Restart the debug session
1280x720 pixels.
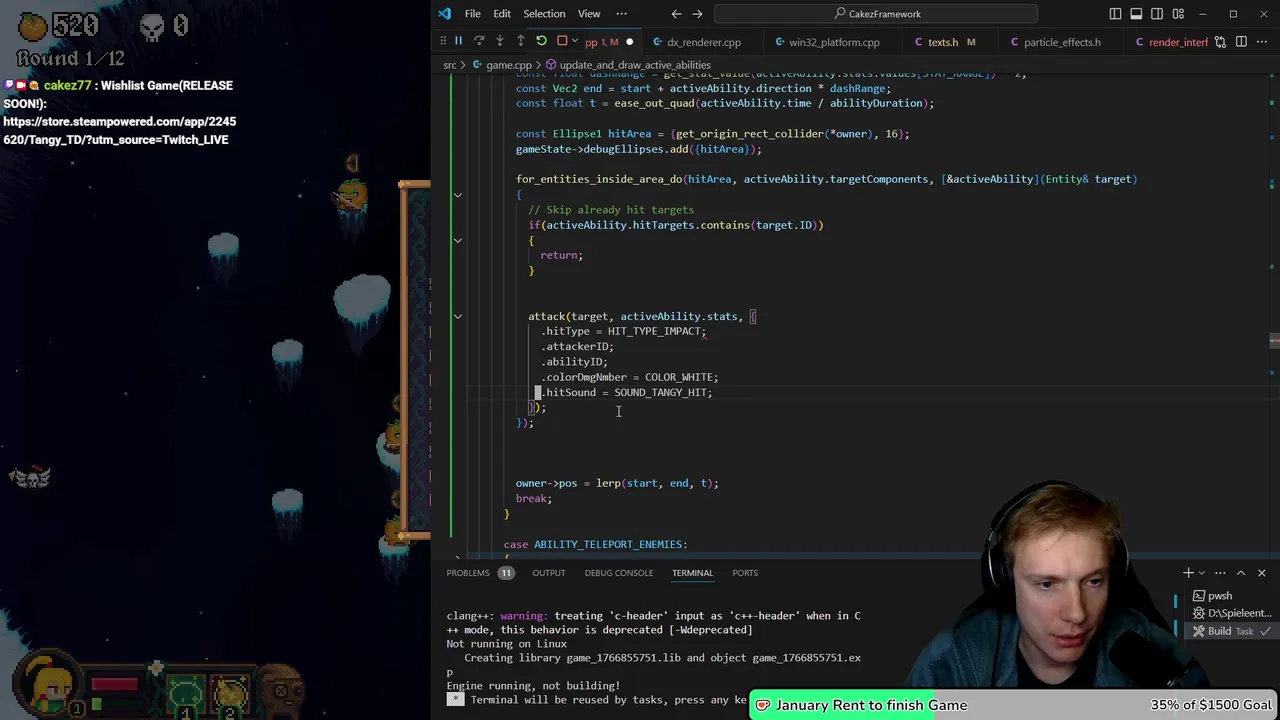(x=541, y=41)
